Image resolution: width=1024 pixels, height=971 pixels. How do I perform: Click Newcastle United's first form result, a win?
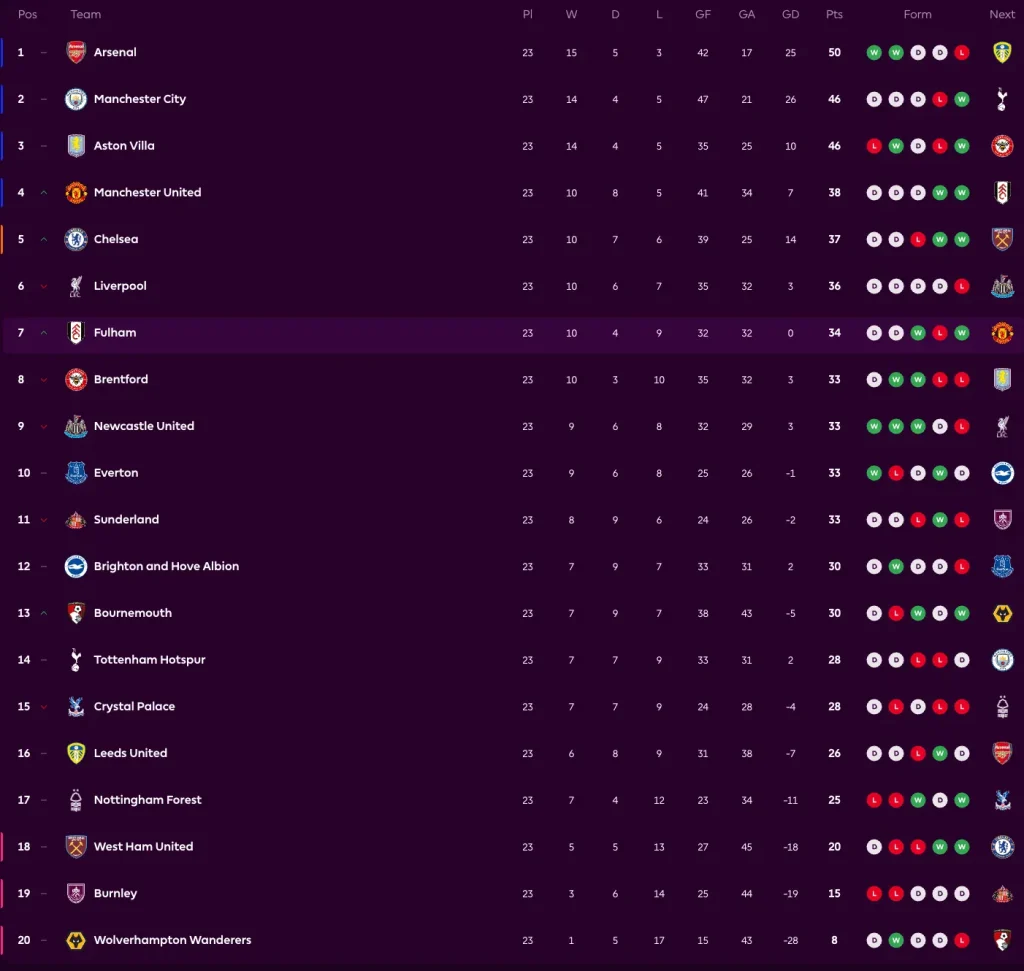coord(874,426)
